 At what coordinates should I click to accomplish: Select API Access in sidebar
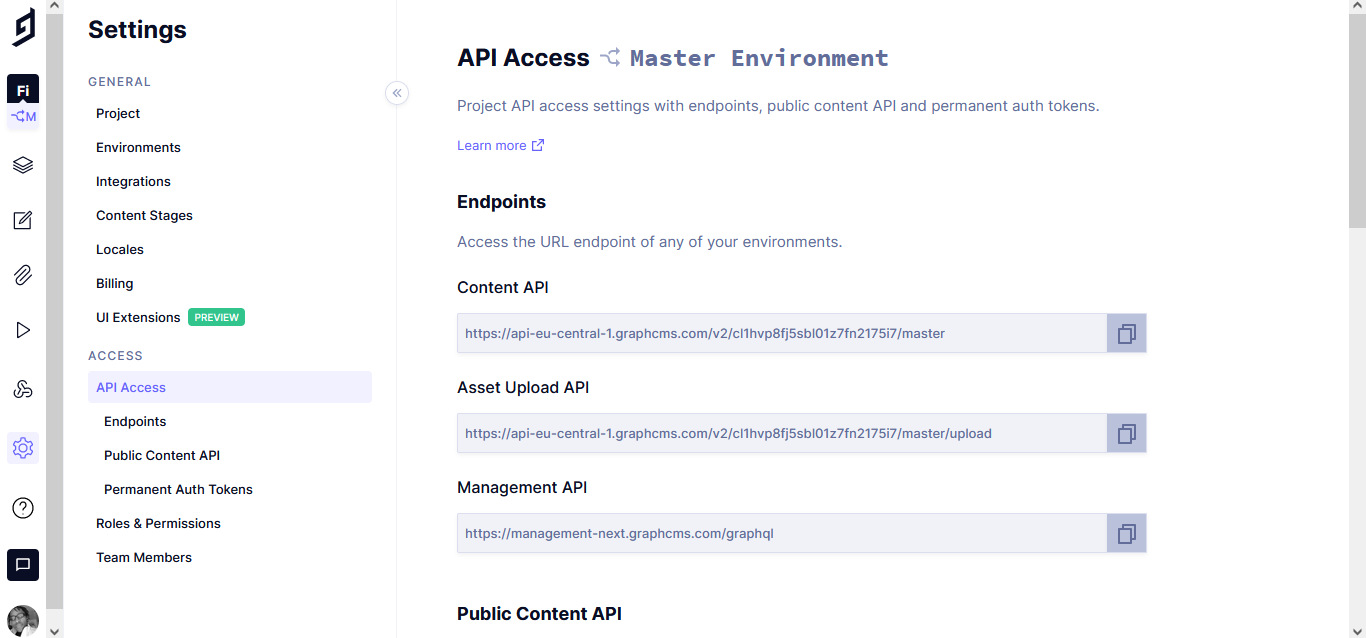(230, 387)
